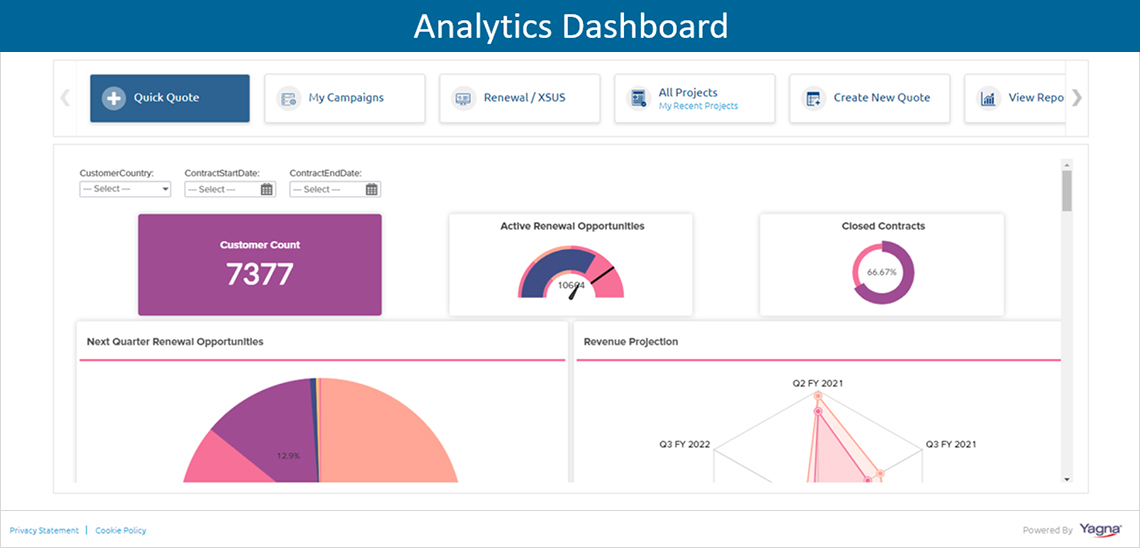
Task: Follow the My Recent Projects link
Action: tap(698, 106)
